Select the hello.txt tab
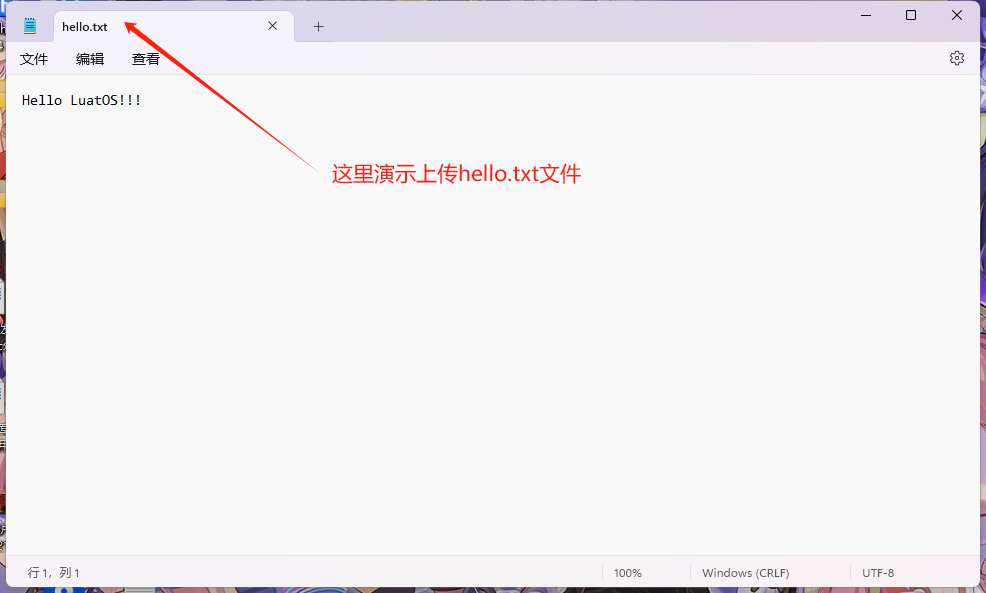The height and width of the screenshot is (593, 986). [x=174, y=26]
